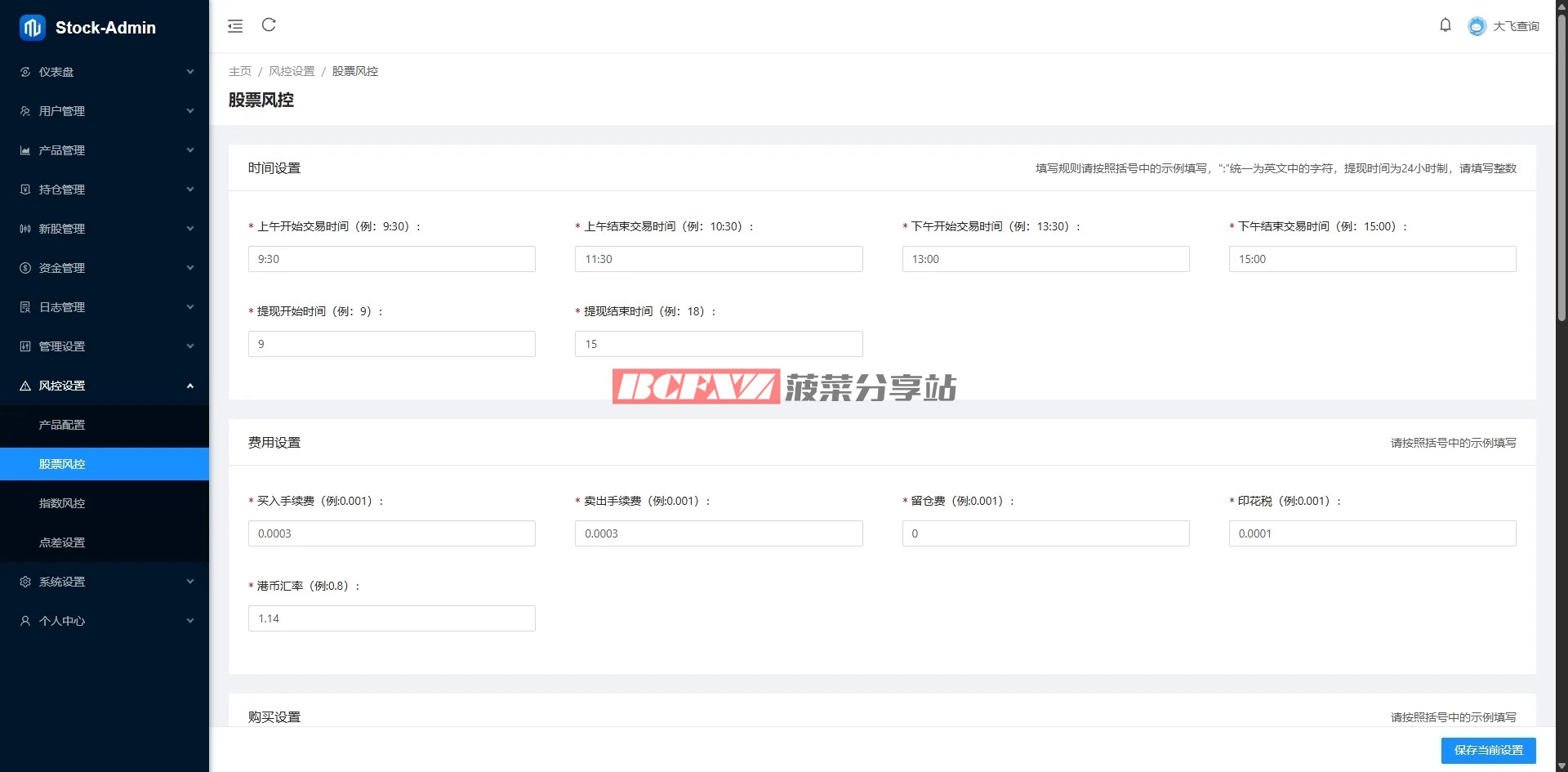The image size is (1568, 772).
Task: Open 点差设置 submenu item
Action: coord(62,542)
